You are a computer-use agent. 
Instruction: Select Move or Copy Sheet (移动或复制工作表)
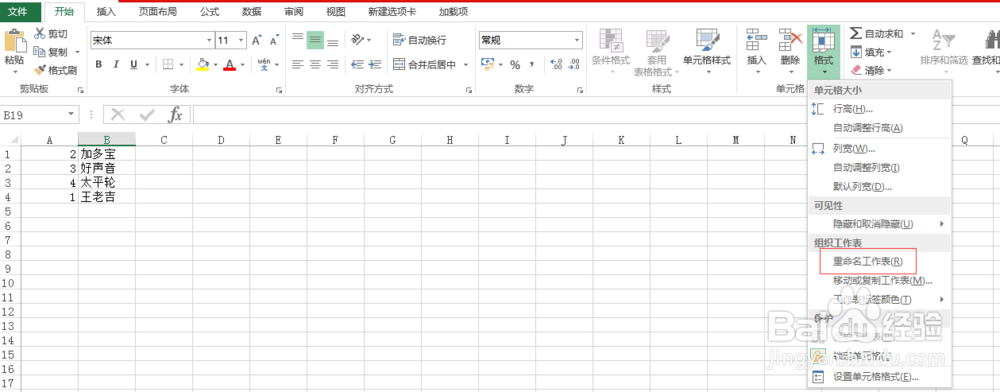point(879,280)
